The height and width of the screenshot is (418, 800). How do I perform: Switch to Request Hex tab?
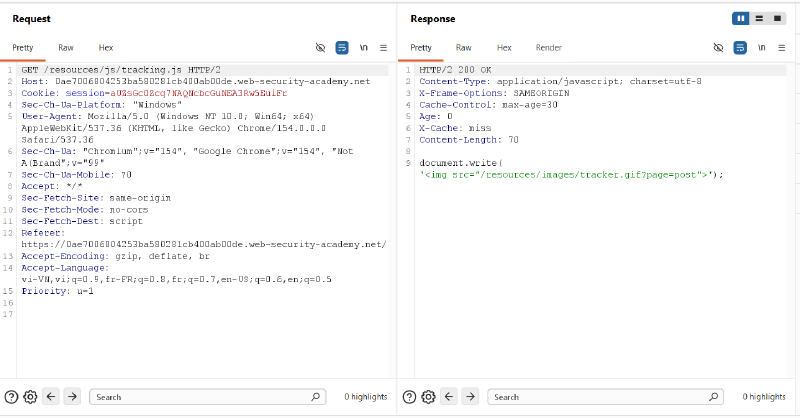tap(106, 47)
